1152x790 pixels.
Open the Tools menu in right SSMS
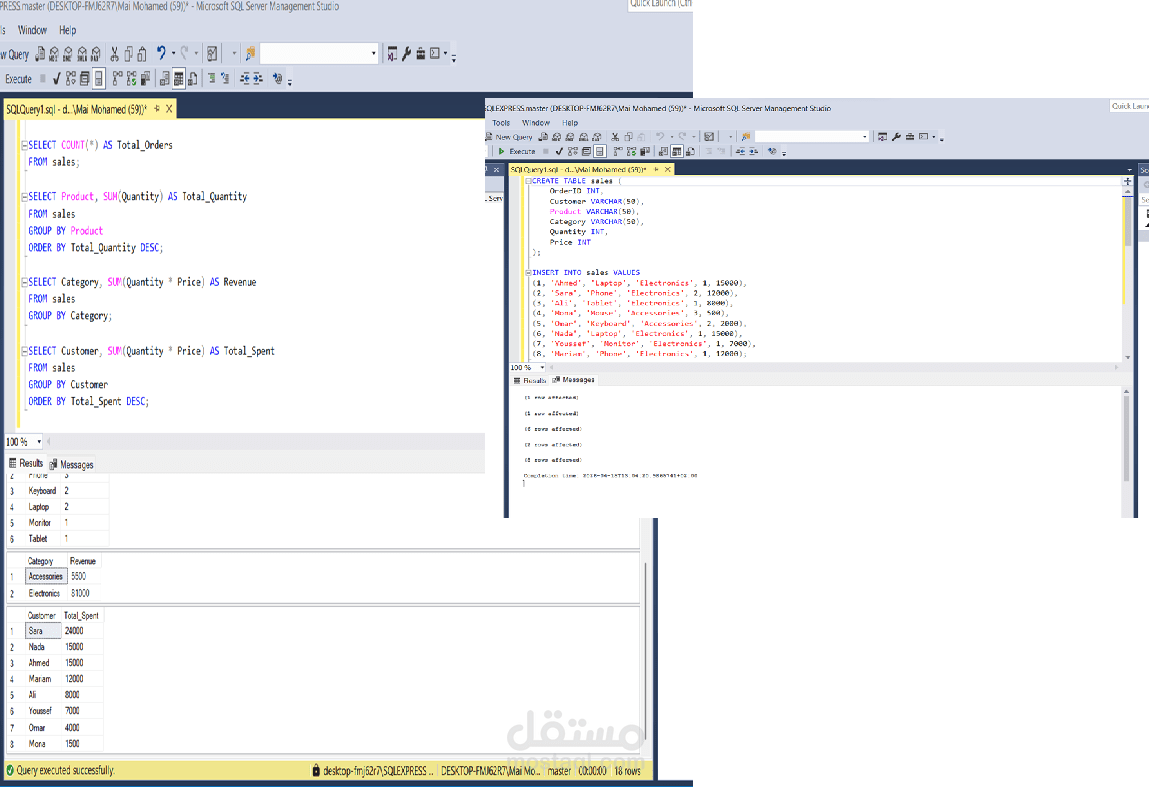coord(501,123)
